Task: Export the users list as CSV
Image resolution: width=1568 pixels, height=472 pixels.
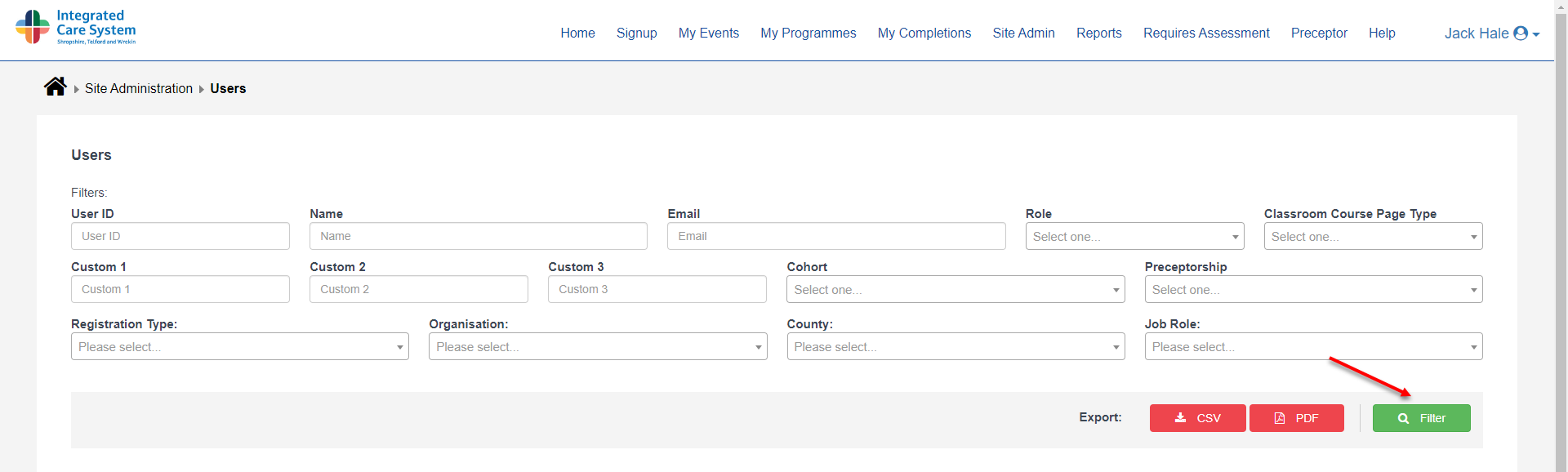Action: tap(1197, 418)
